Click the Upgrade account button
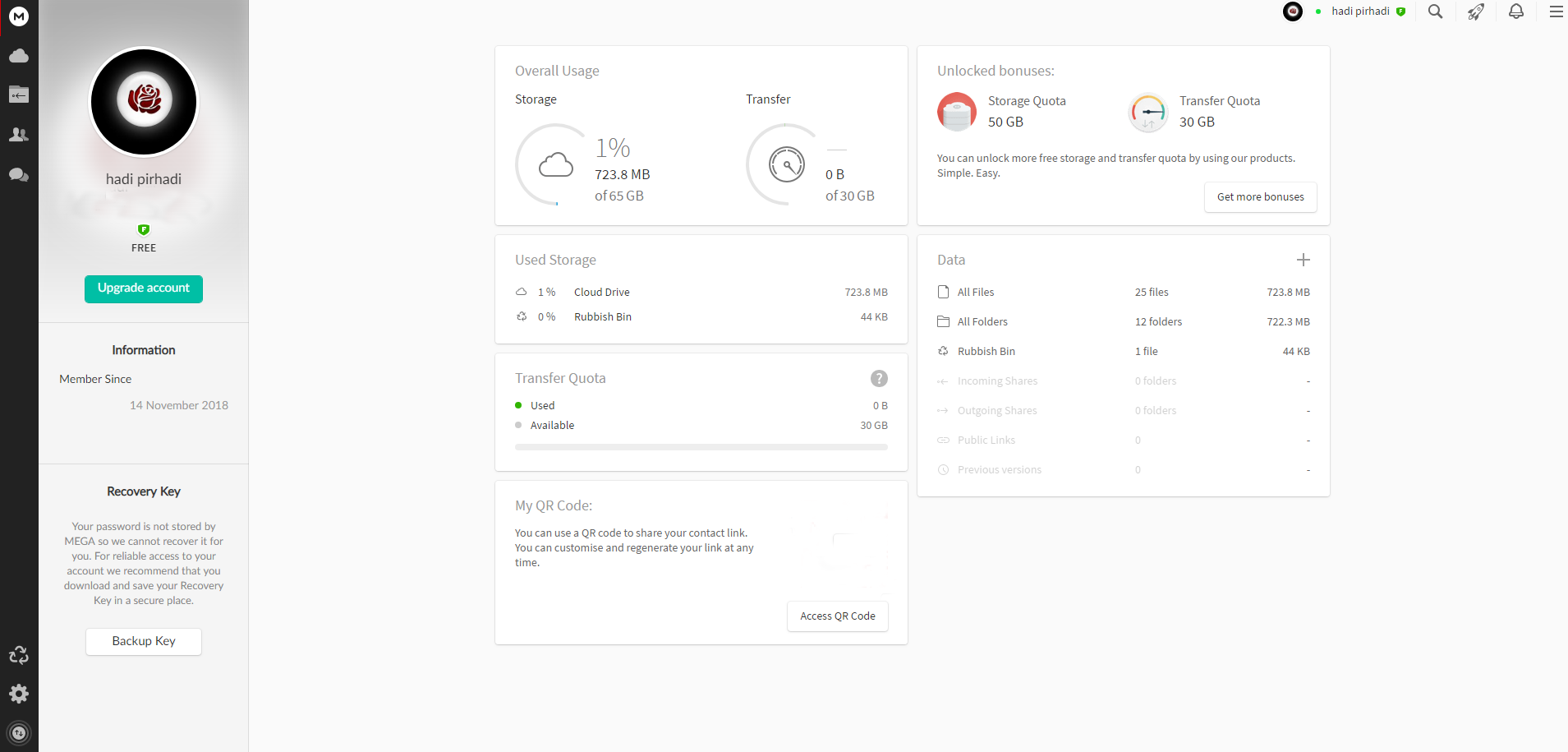The height and width of the screenshot is (752, 1568). pyautogui.click(x=144, y=288)
